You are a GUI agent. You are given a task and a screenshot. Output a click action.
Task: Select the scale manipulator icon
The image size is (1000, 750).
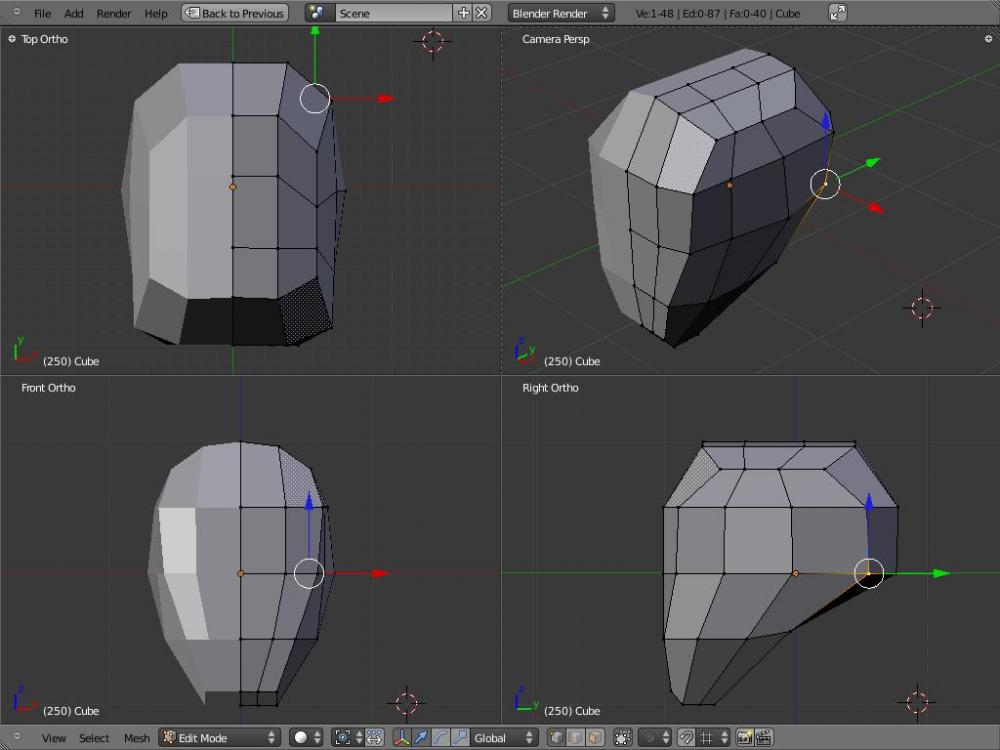tap(459, 738)
